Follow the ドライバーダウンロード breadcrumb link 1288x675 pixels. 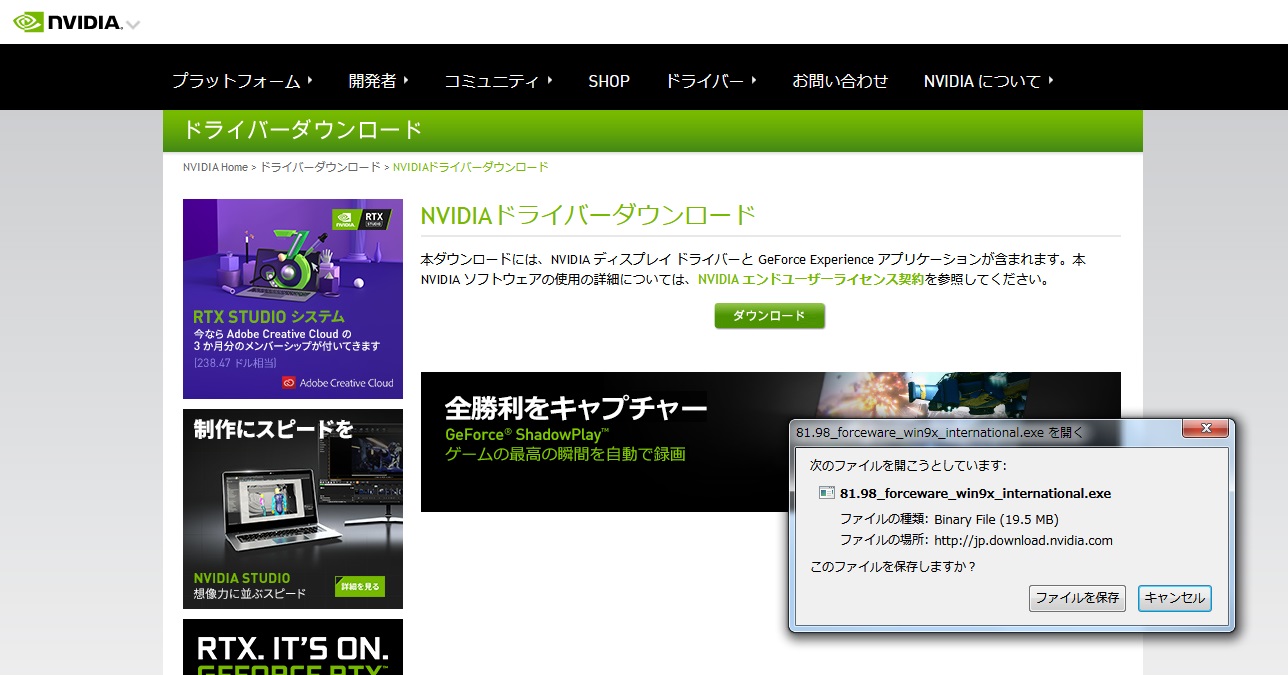320,167
